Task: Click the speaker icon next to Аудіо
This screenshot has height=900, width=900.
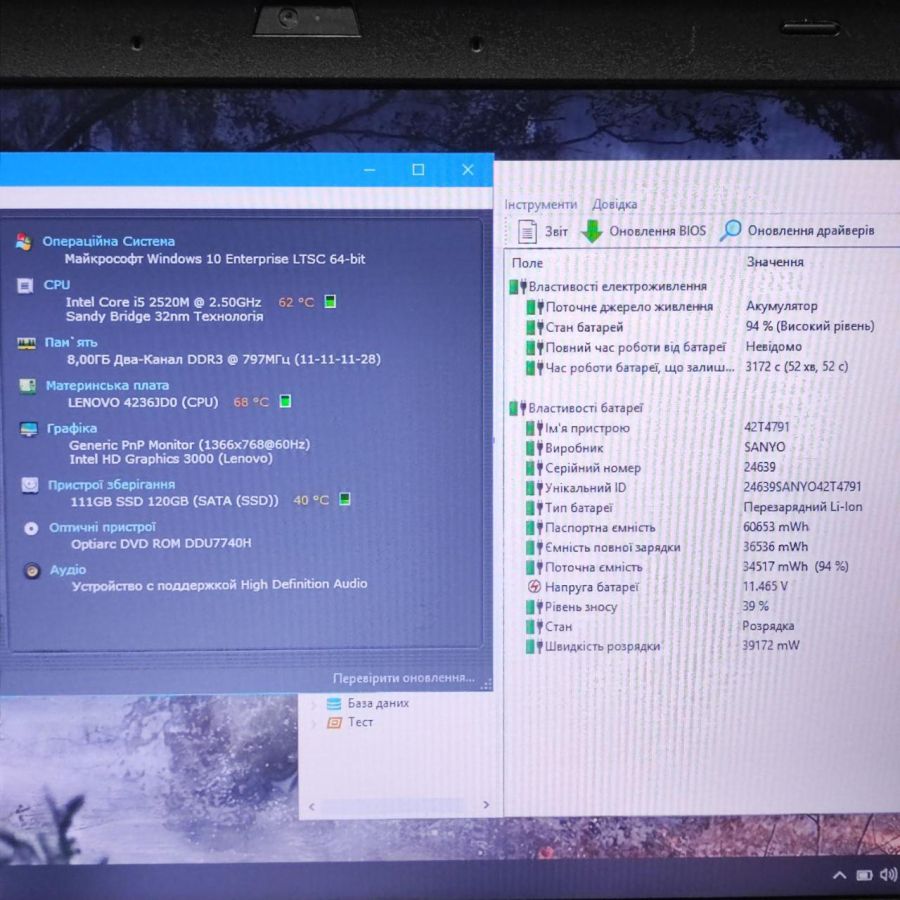Action: pyautogui.click(x=32, y=571)
